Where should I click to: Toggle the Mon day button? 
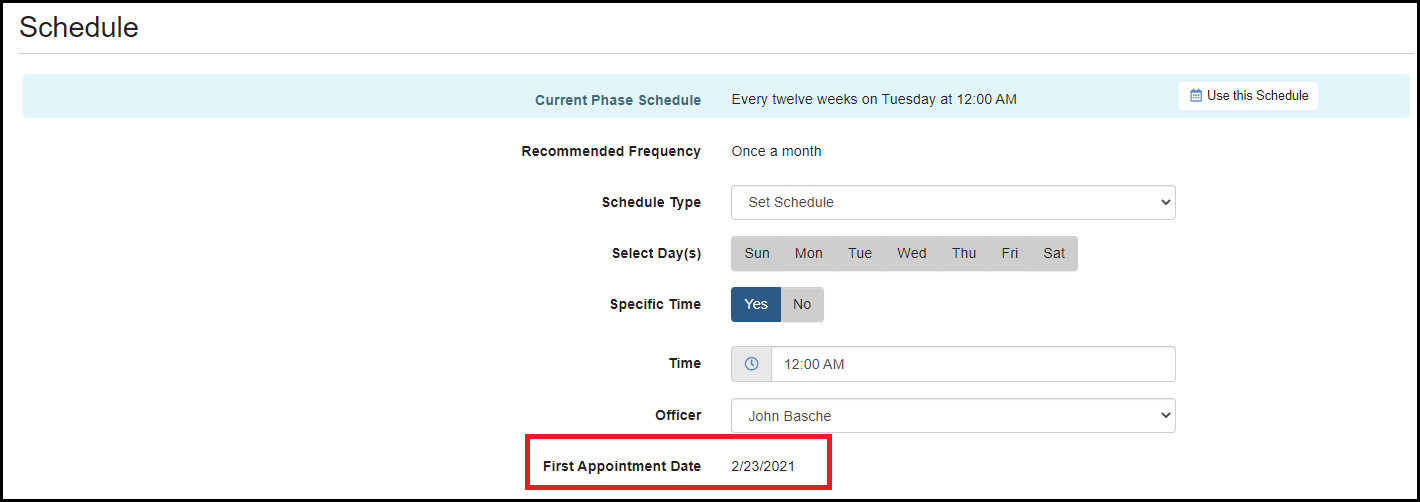click(808, 253)
